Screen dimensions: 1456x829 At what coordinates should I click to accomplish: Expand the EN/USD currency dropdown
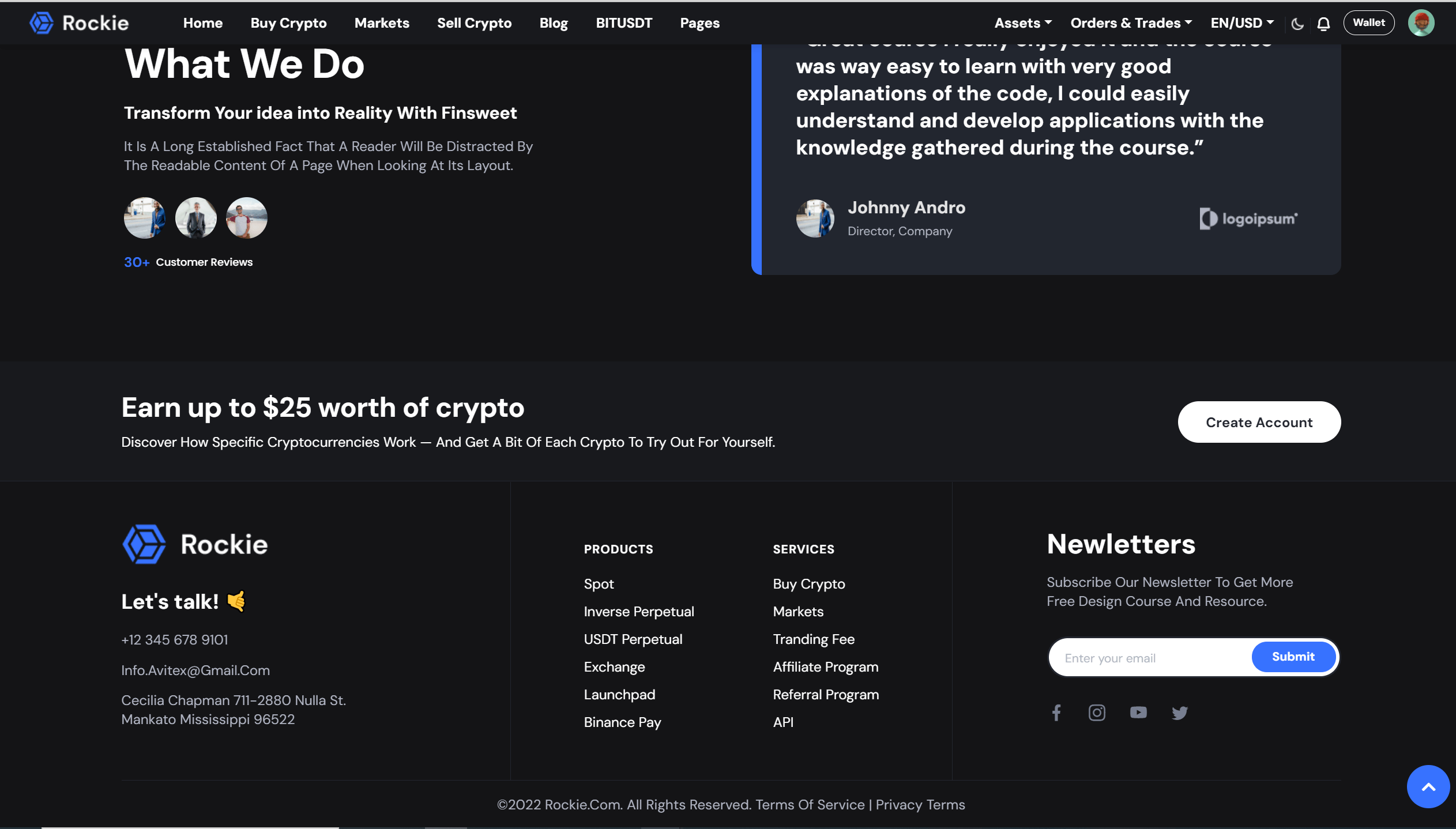pos(1241,22)
